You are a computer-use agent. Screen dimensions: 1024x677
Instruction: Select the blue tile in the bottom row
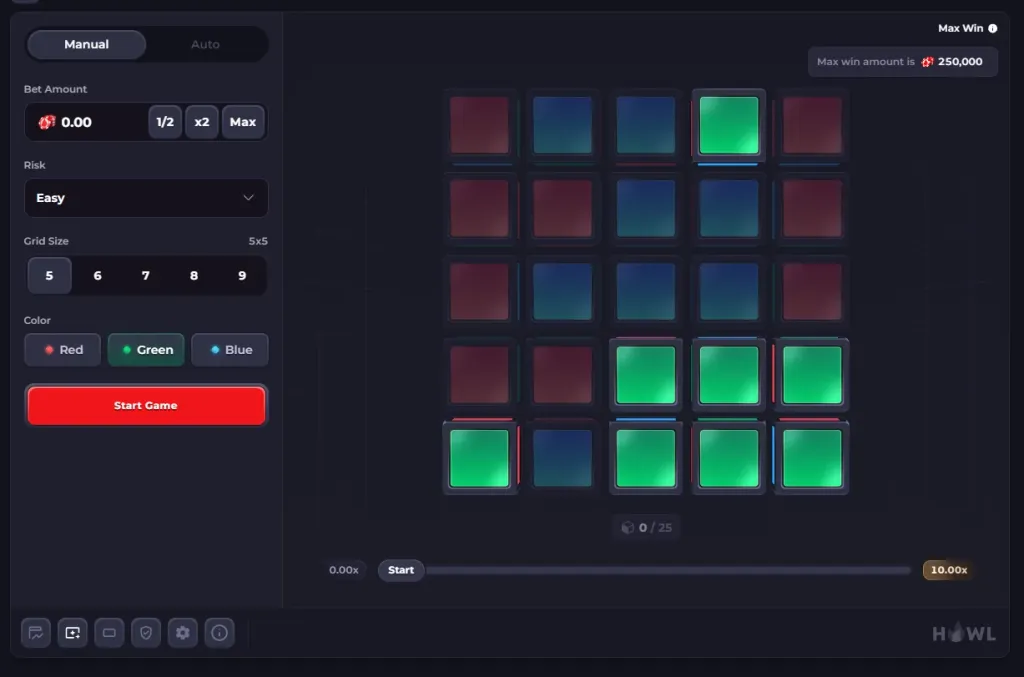click(562, 458)
